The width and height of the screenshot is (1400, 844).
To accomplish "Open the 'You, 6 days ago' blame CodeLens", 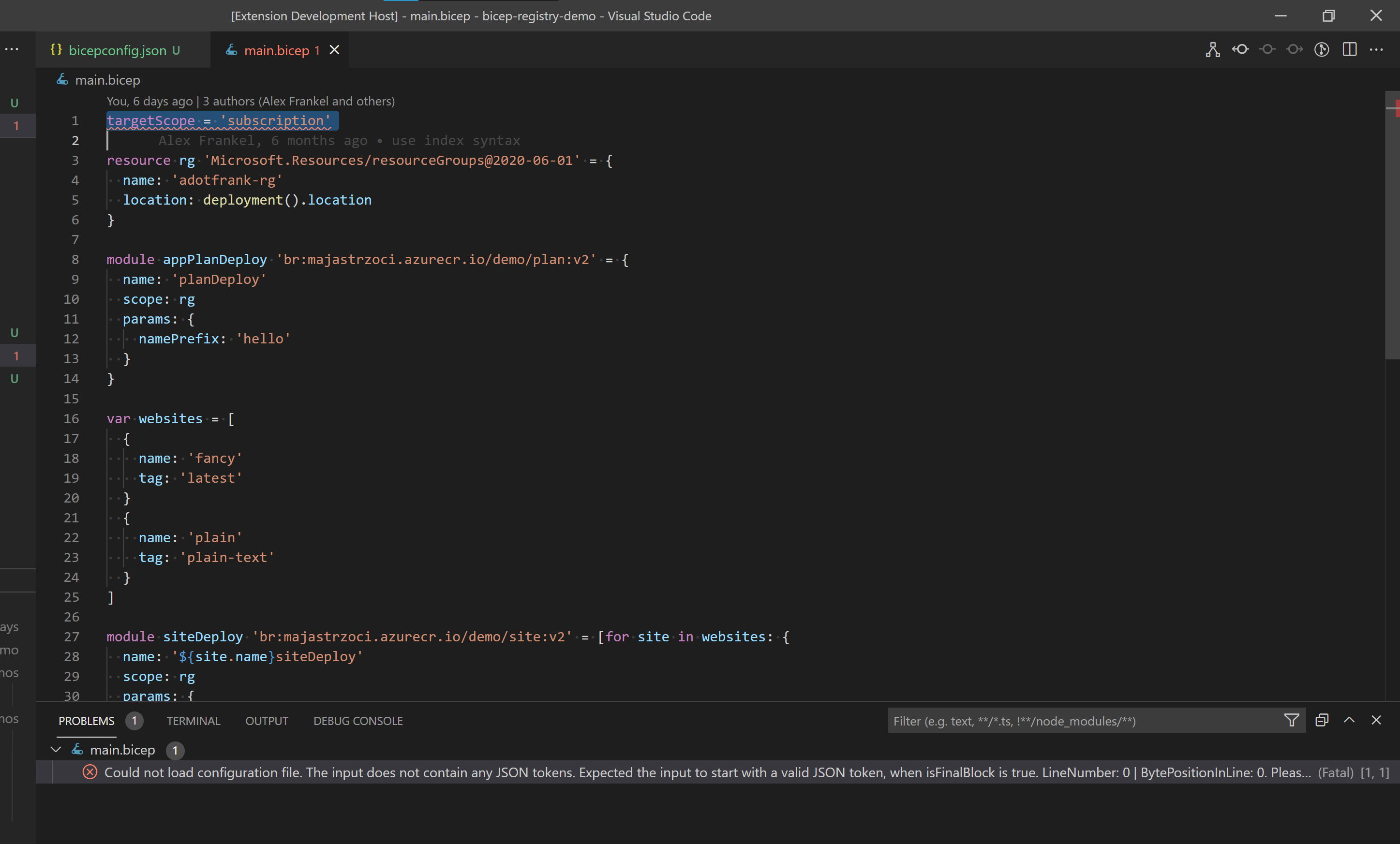I will pyautogui.click(x=149, y=101).
